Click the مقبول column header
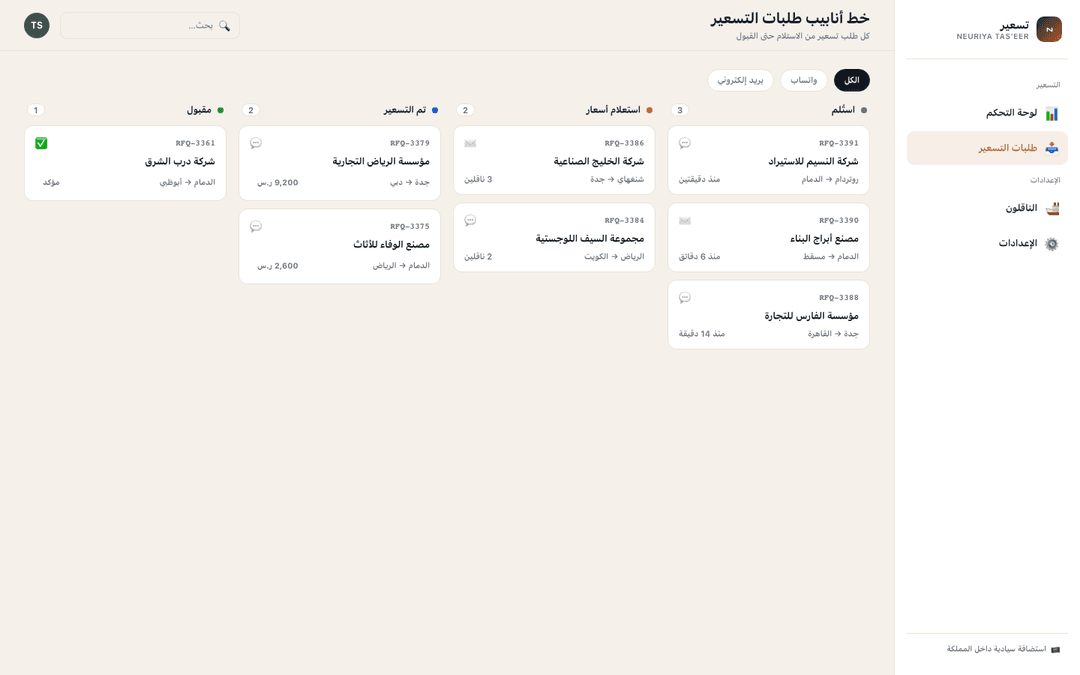Screen dimensions: 1080x675 point(199,110)
